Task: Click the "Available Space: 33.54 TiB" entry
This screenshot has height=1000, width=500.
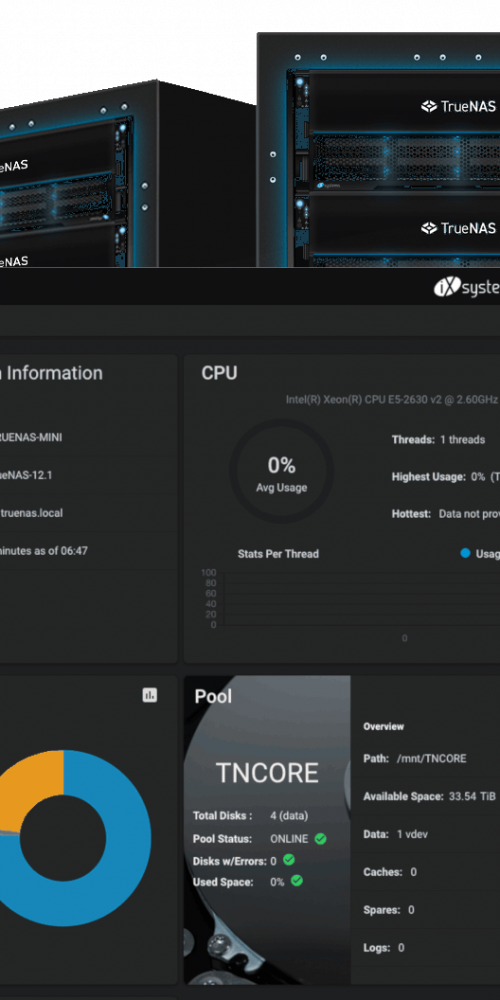Action: pyautogui.click(x=429, y=796)
